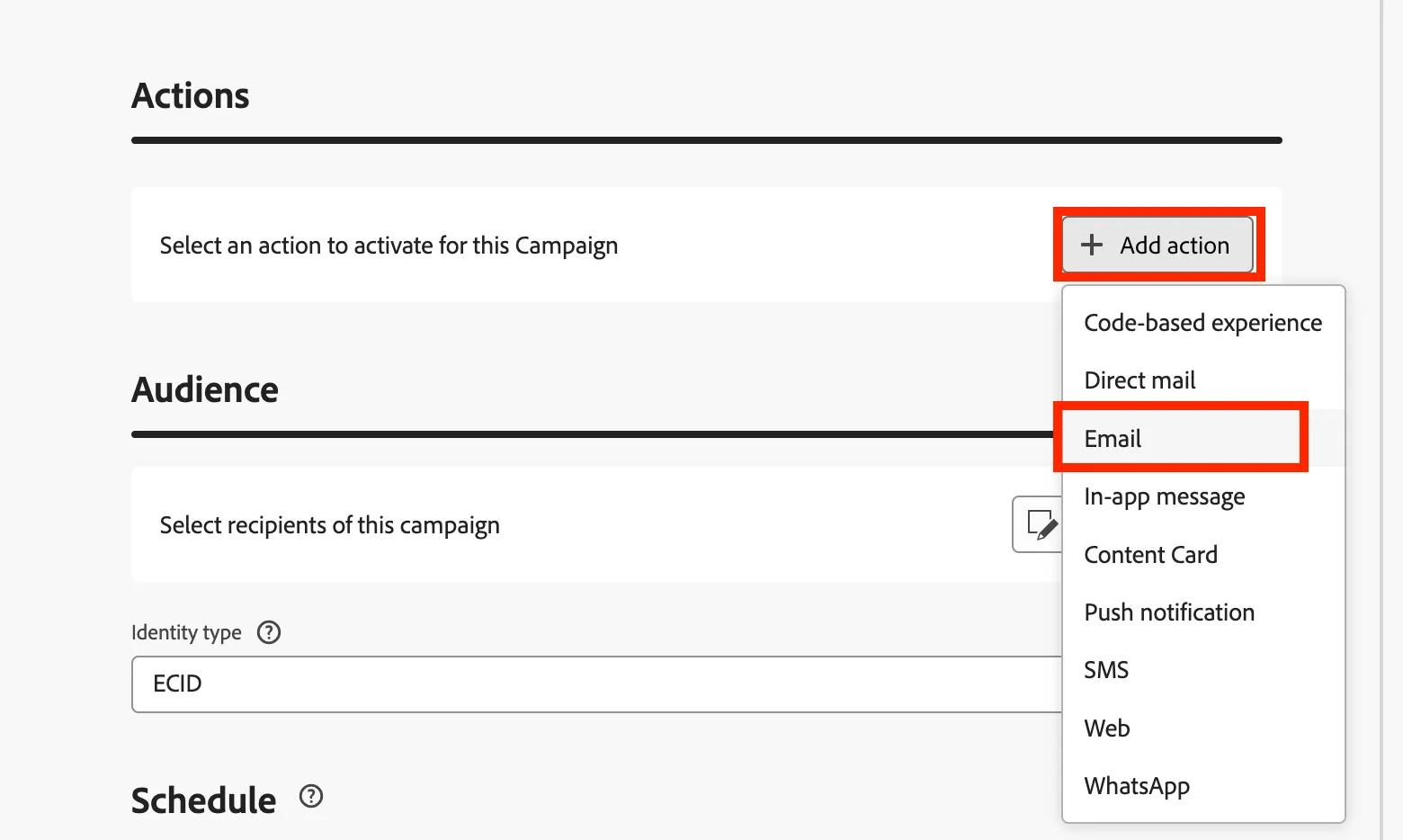
Task: Select WhatsApp in the action menu
Action: (x=1203, y=786)
